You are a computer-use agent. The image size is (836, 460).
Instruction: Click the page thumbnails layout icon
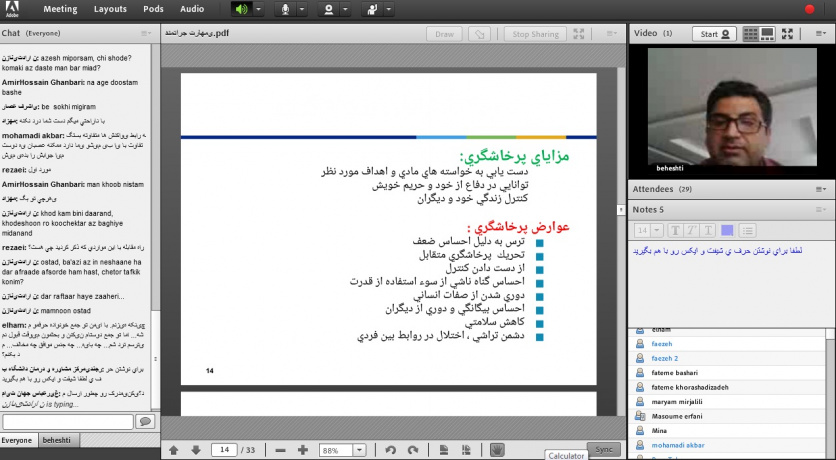click(x=466, y=450)
